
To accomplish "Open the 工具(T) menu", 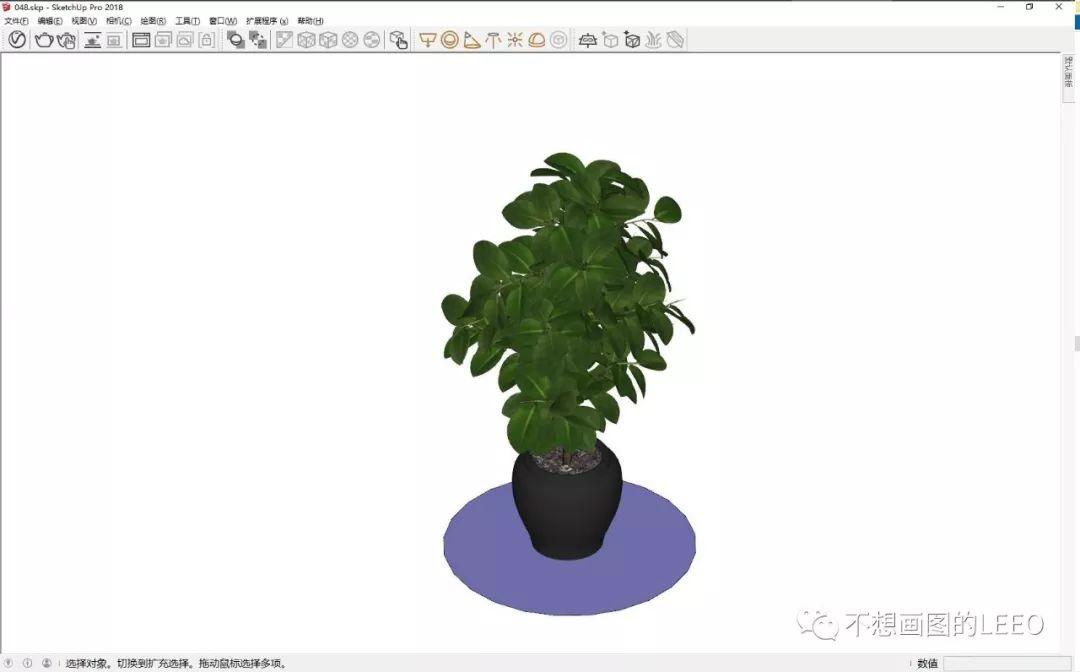I will (x=187, y=21).
